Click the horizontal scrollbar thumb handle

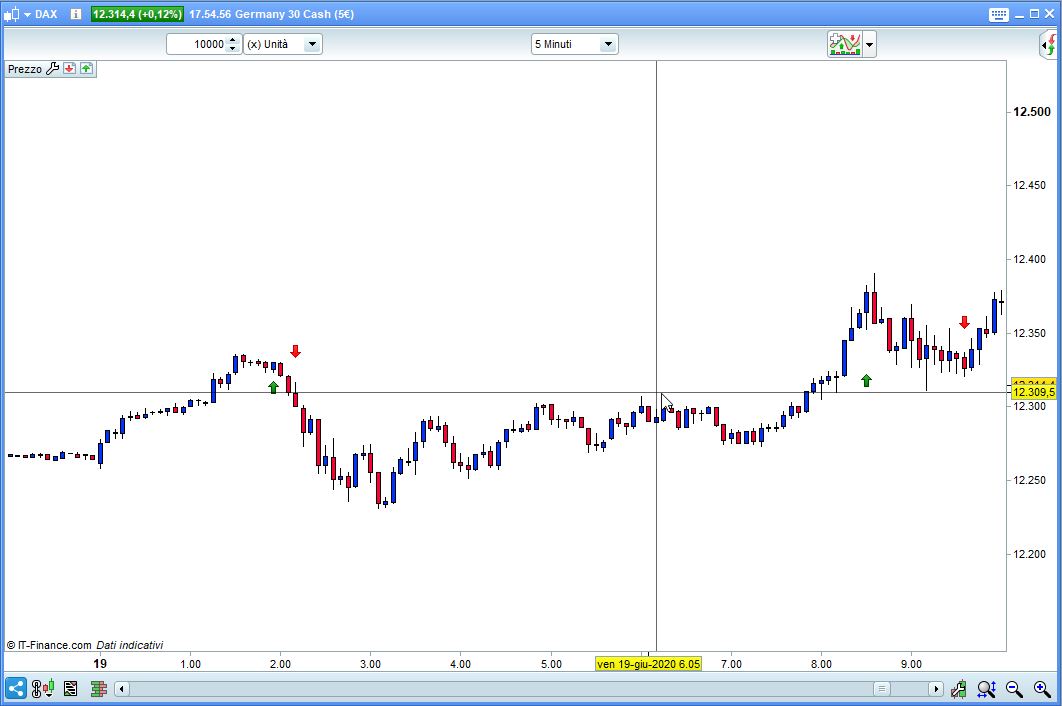[881, 689]
